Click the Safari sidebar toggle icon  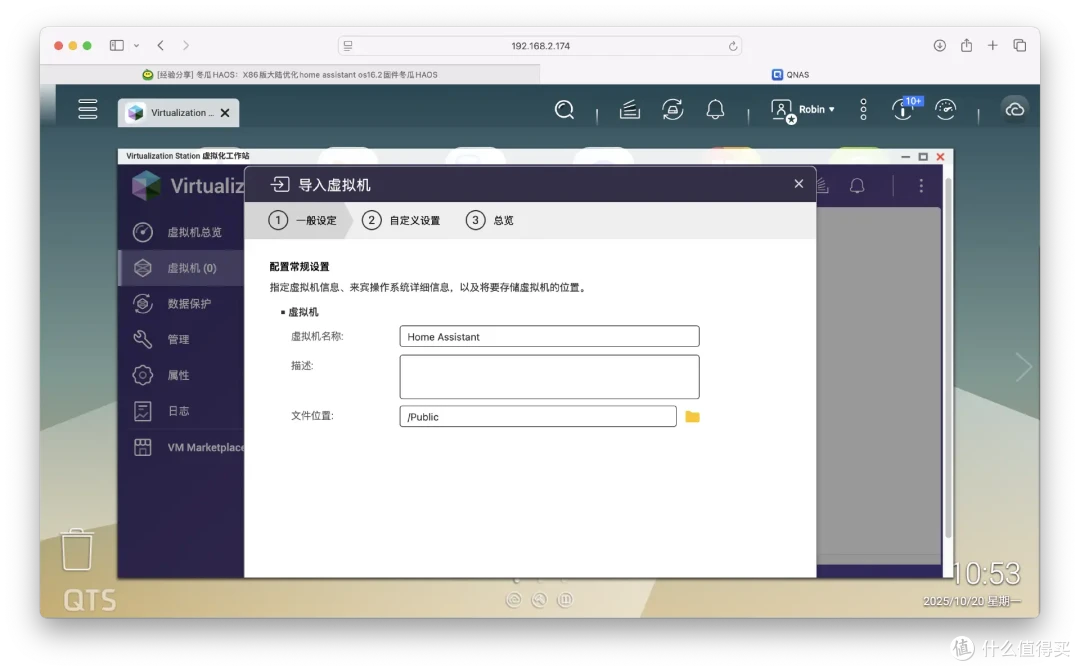[116, 45]
